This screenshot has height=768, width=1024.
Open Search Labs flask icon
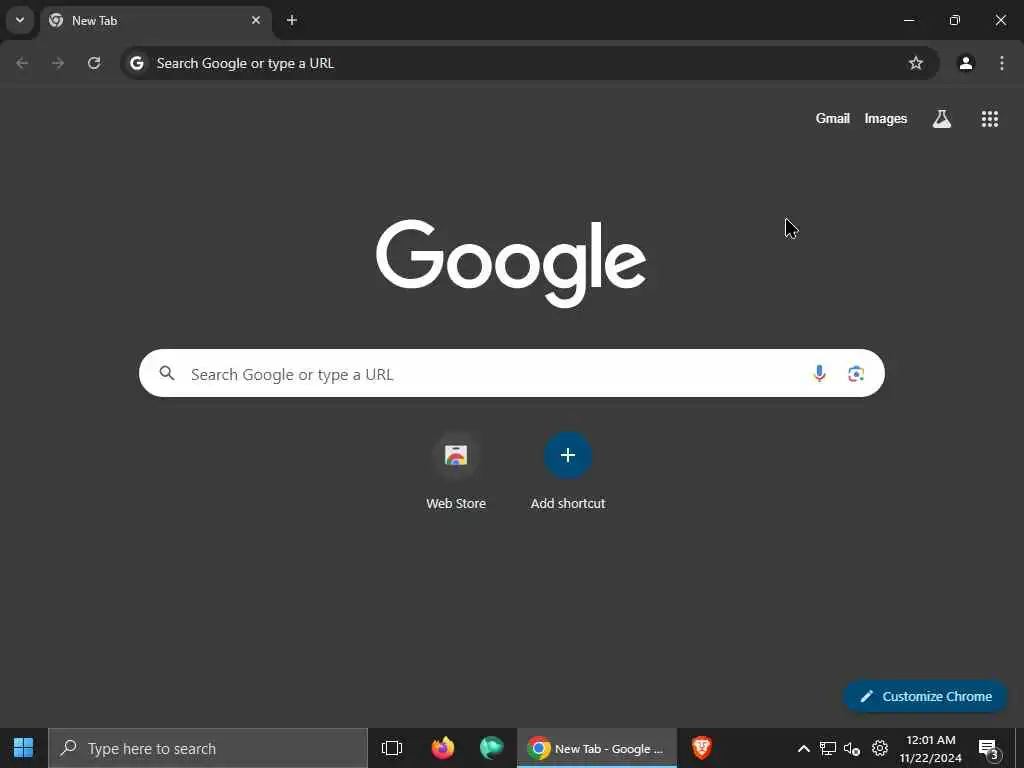coord(942,118)
